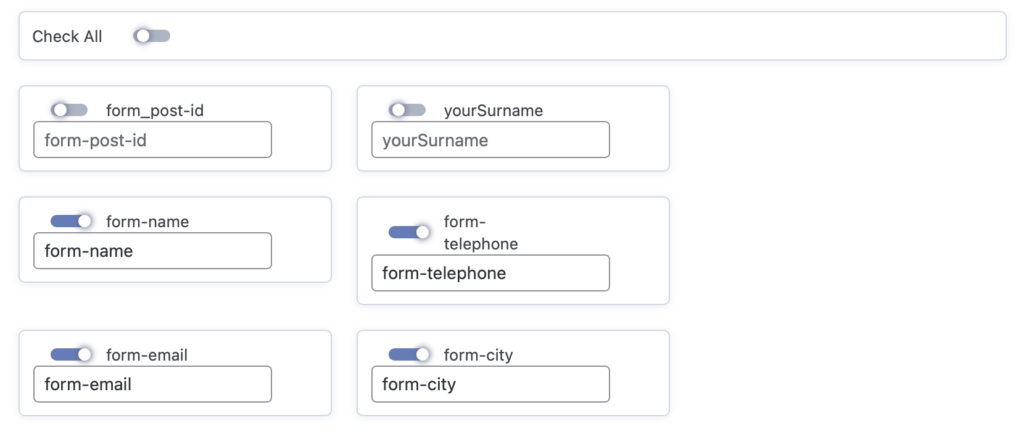1024x431 pixels.
Task: Click the form-post-id text field
Action: [x=152, y=140]
